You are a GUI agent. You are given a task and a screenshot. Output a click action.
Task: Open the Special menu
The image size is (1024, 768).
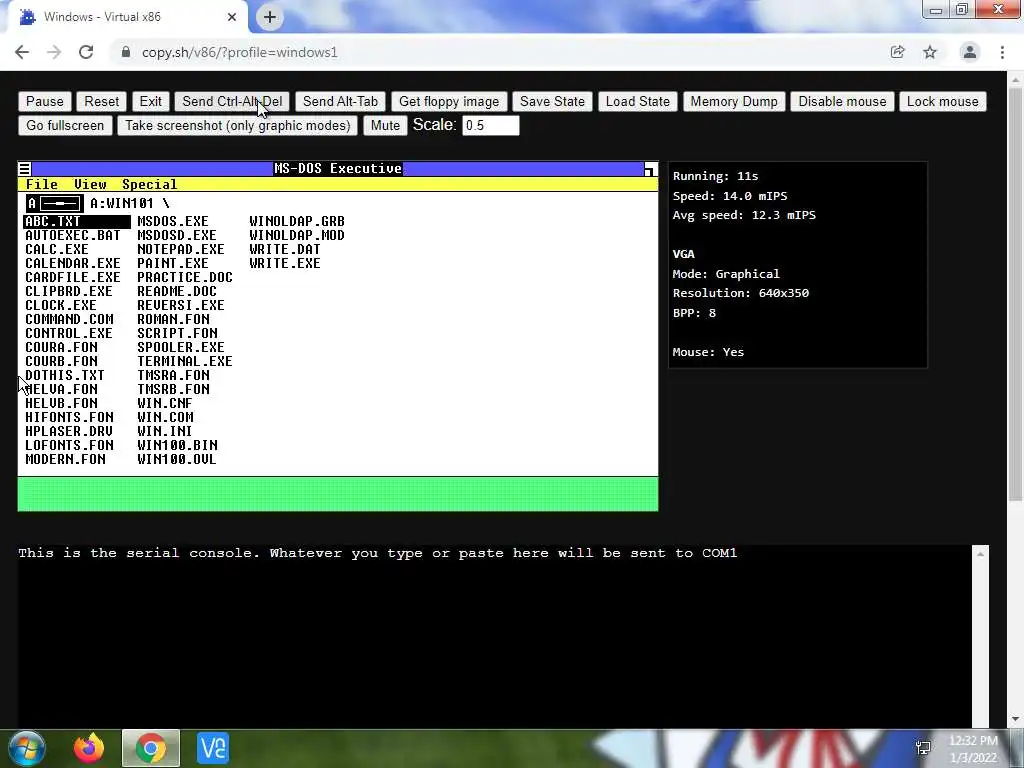point(150,185)
